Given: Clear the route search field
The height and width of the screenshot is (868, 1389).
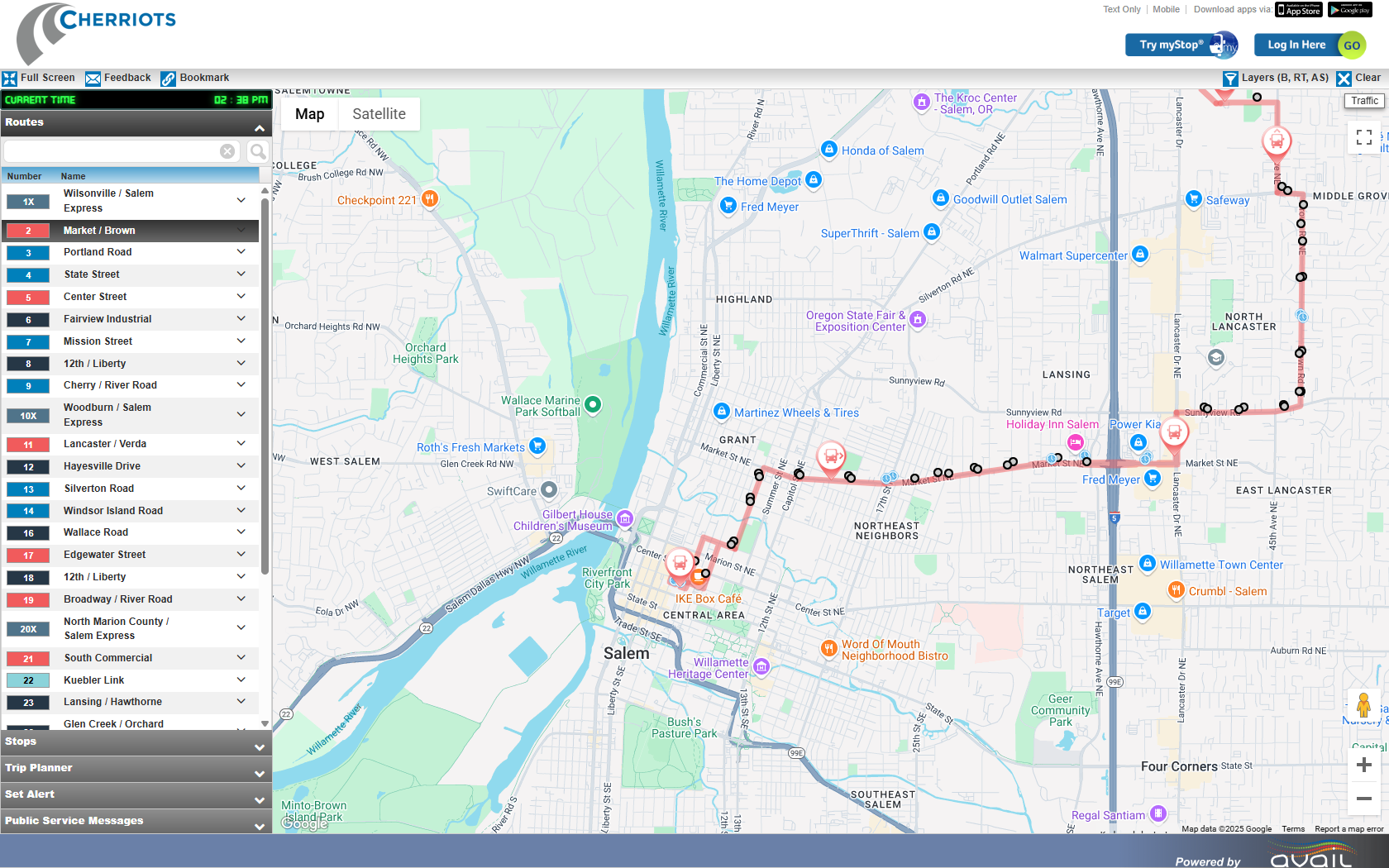Looking at the screenshot, I should [227, 151].
